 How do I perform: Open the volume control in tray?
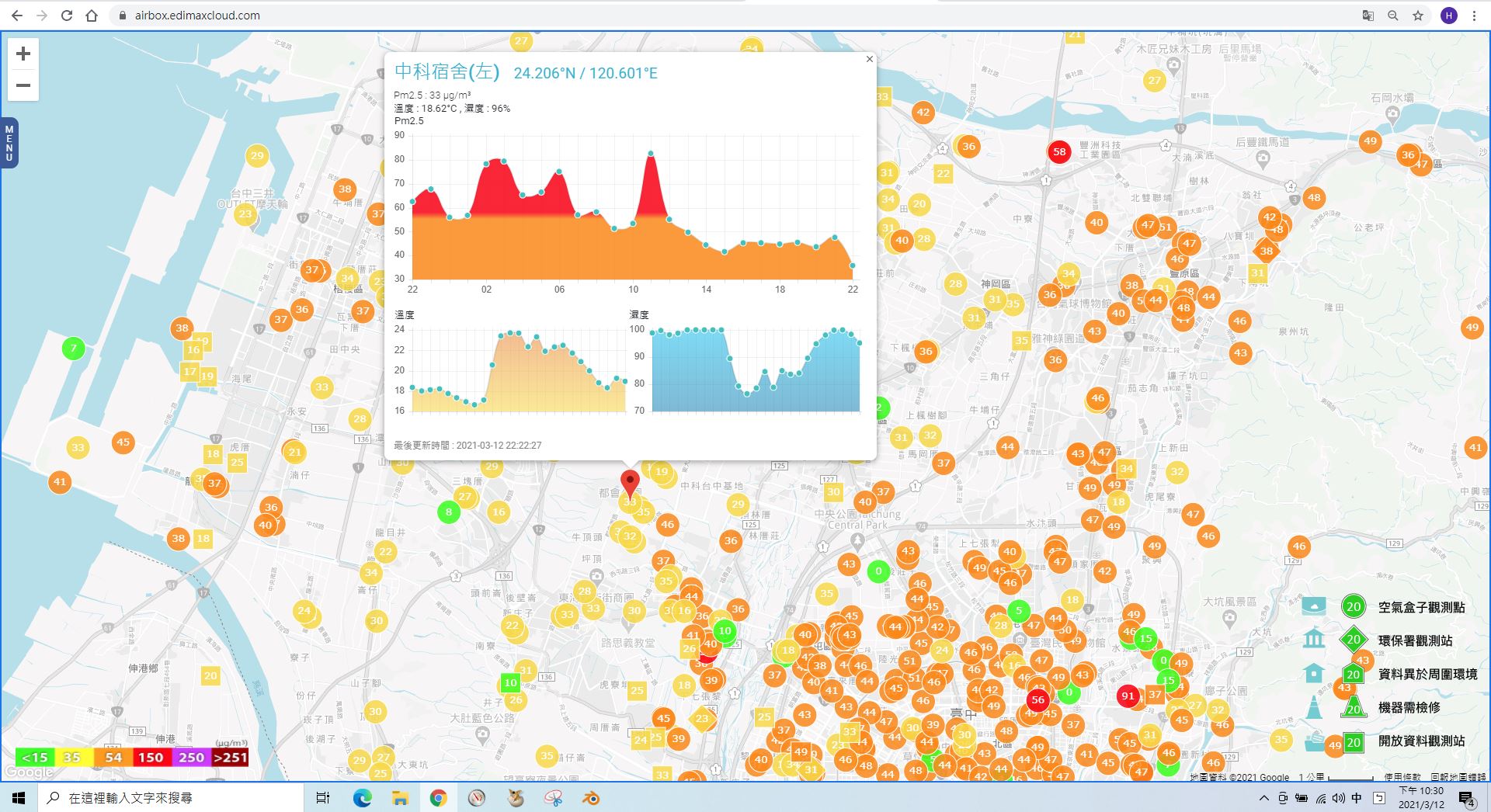[x=1339, y=798]
